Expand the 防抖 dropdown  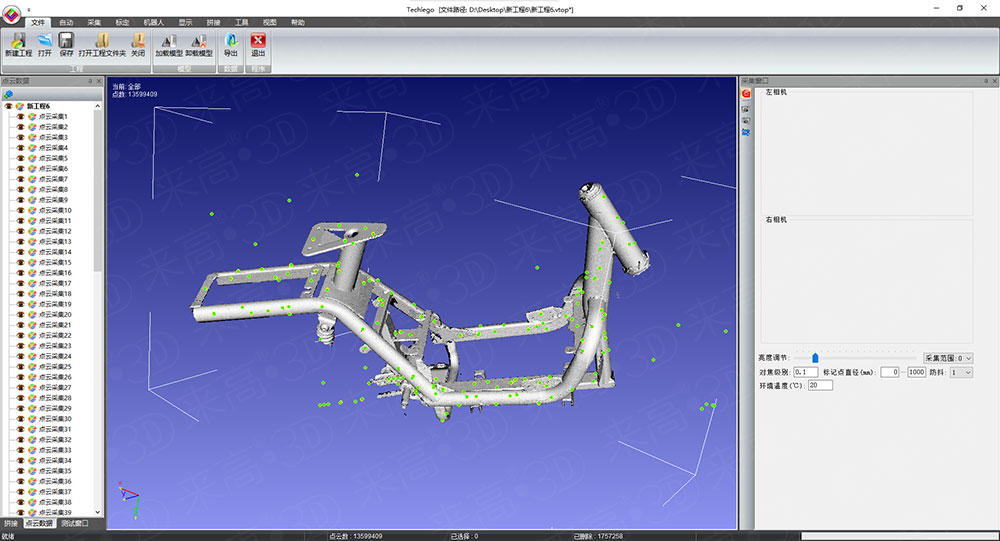pos(961,372)
